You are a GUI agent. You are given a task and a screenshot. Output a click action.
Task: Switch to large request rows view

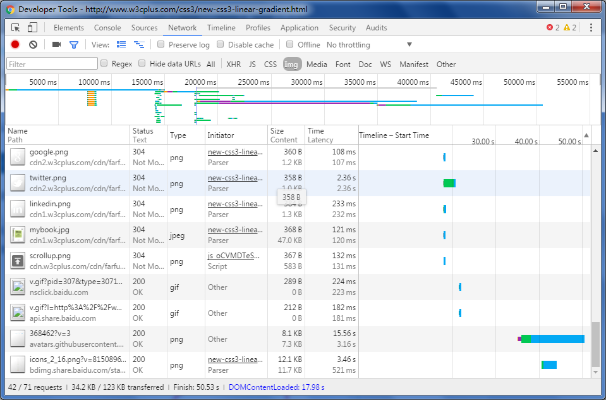[x=123, y=45]
